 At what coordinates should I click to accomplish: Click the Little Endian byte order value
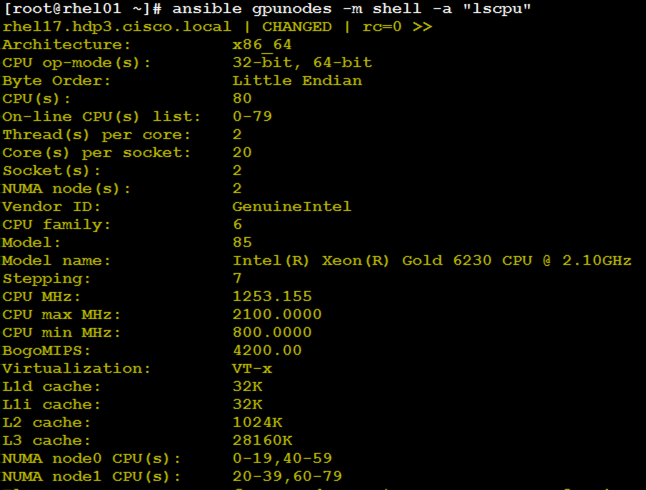(297, 80)
